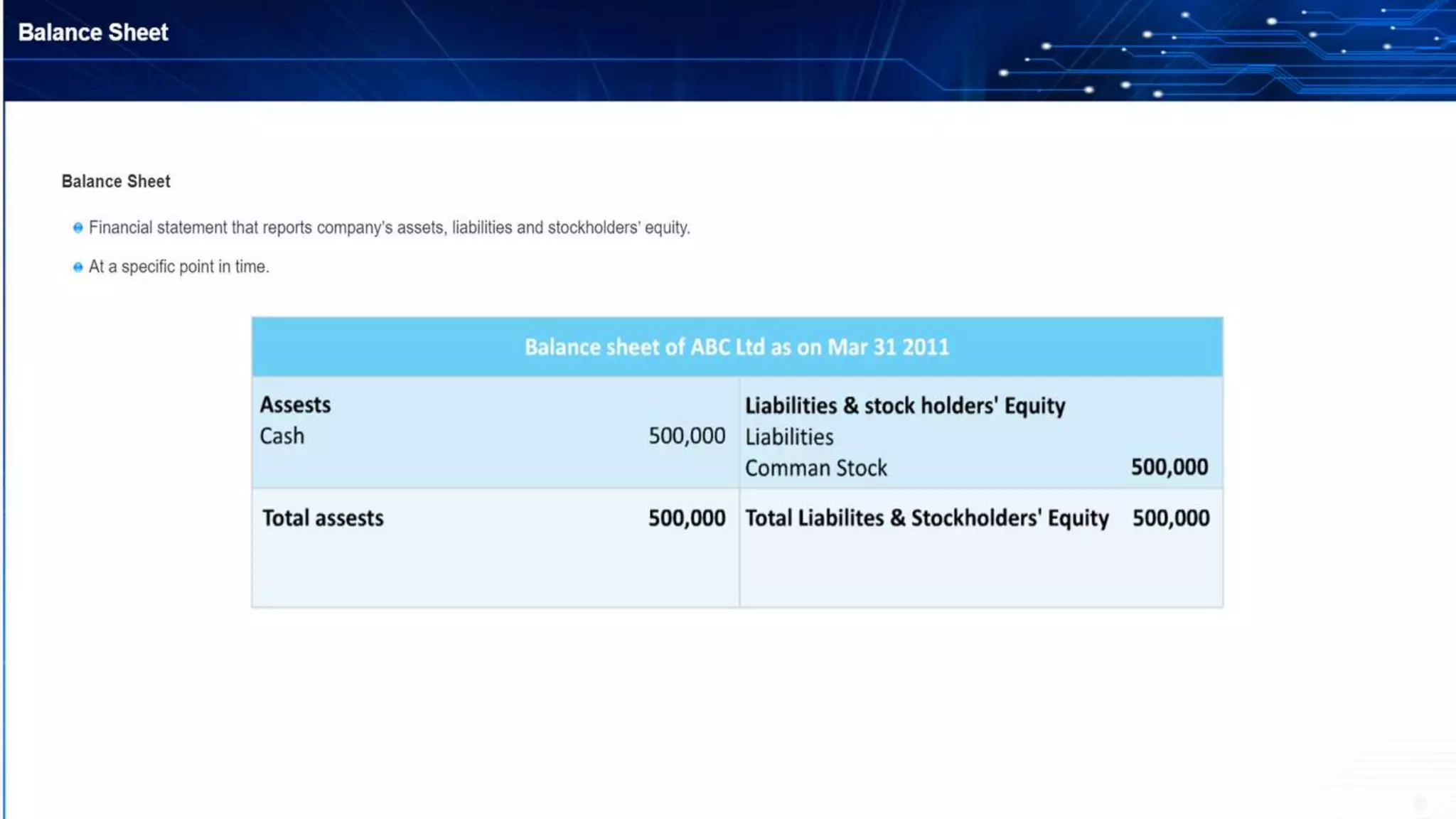The height and width of the screenshot is (819, 1456).
Task: Click the first blue bullet point icon
Action: (x=78, y=228)
